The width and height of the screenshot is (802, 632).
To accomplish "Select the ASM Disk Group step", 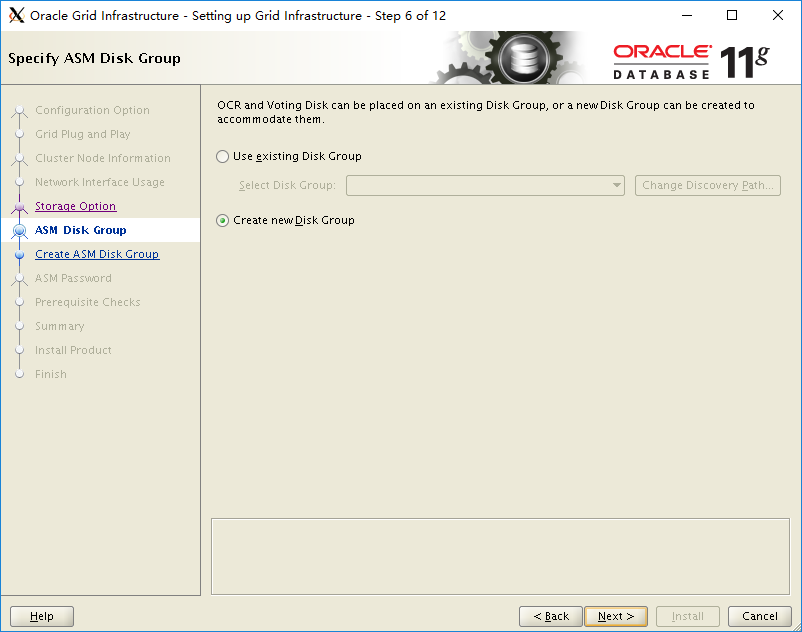I will pyautogui.click(x=80, y=230).
